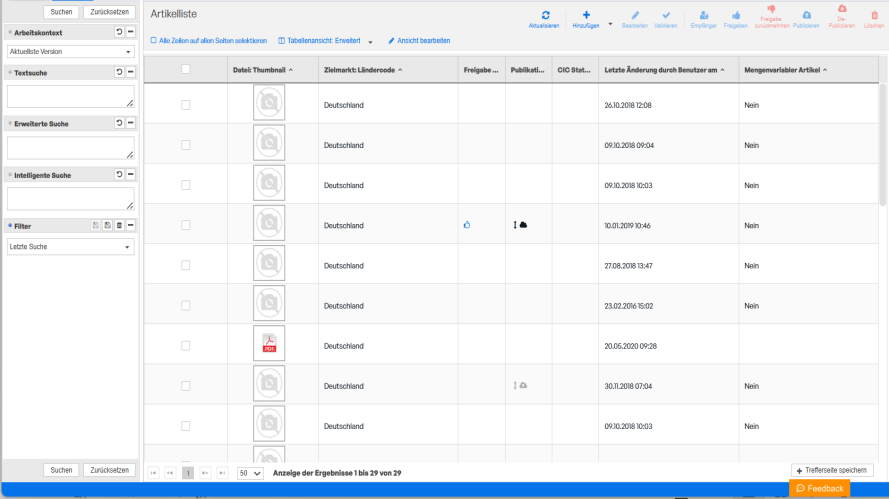Select row dated 26.10.2018 12:08

185,105
